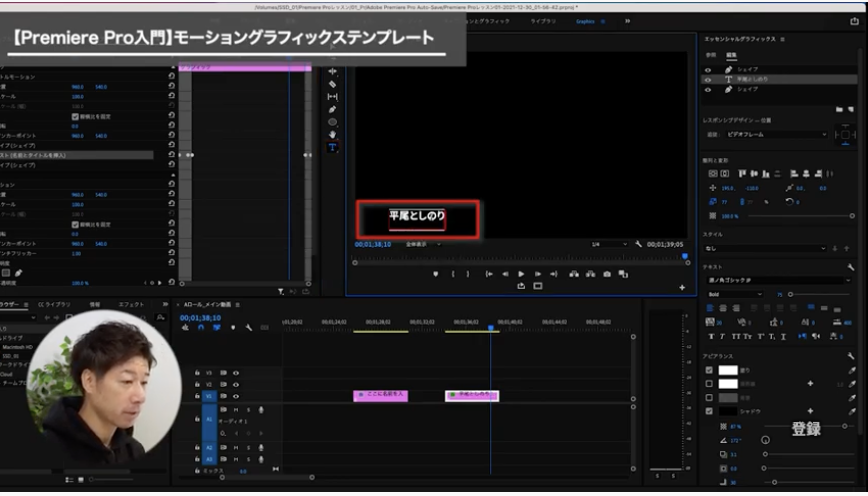Open Text section wrench settings

(850, 267)
